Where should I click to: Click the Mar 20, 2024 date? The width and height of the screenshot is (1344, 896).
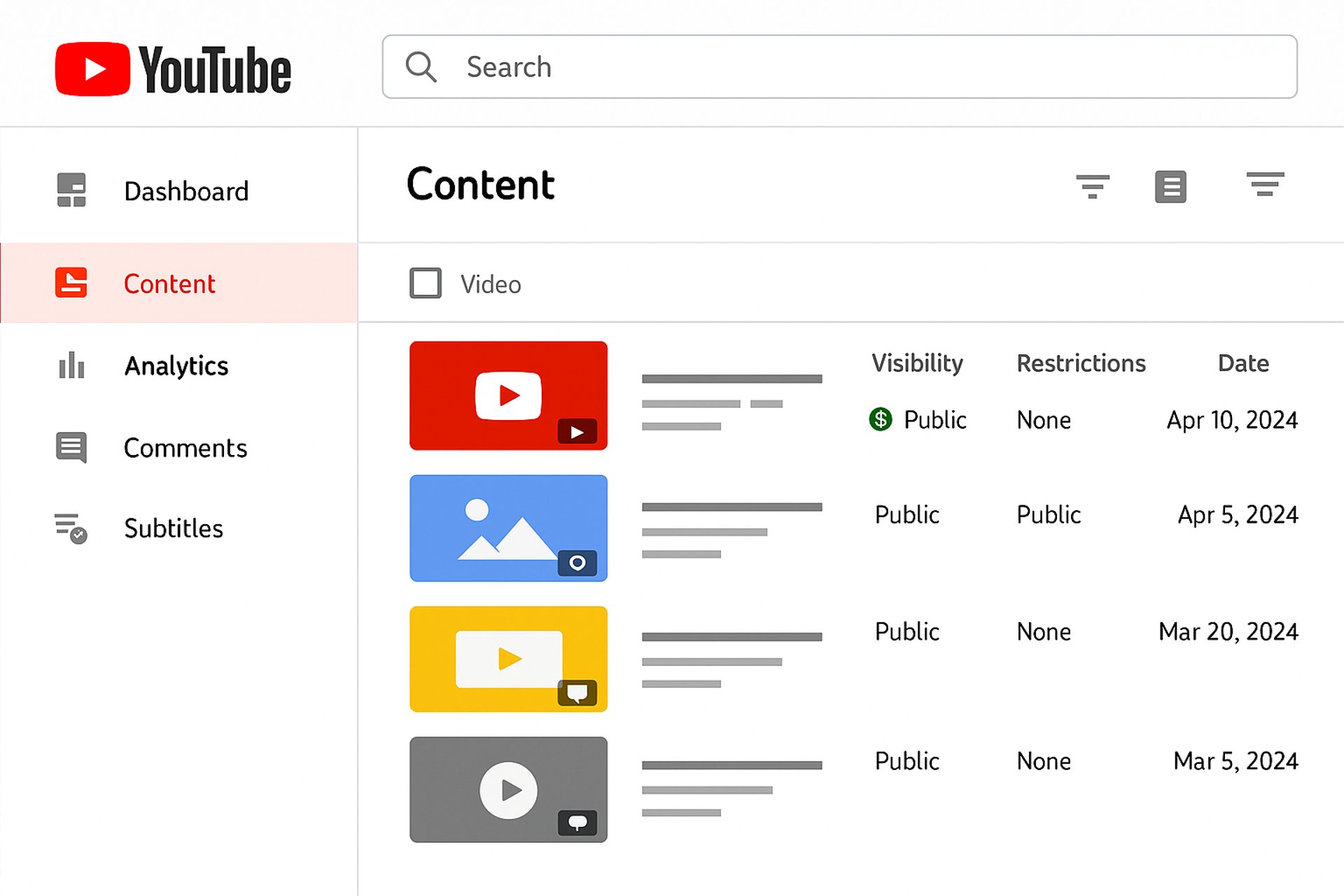(1228, 631)
